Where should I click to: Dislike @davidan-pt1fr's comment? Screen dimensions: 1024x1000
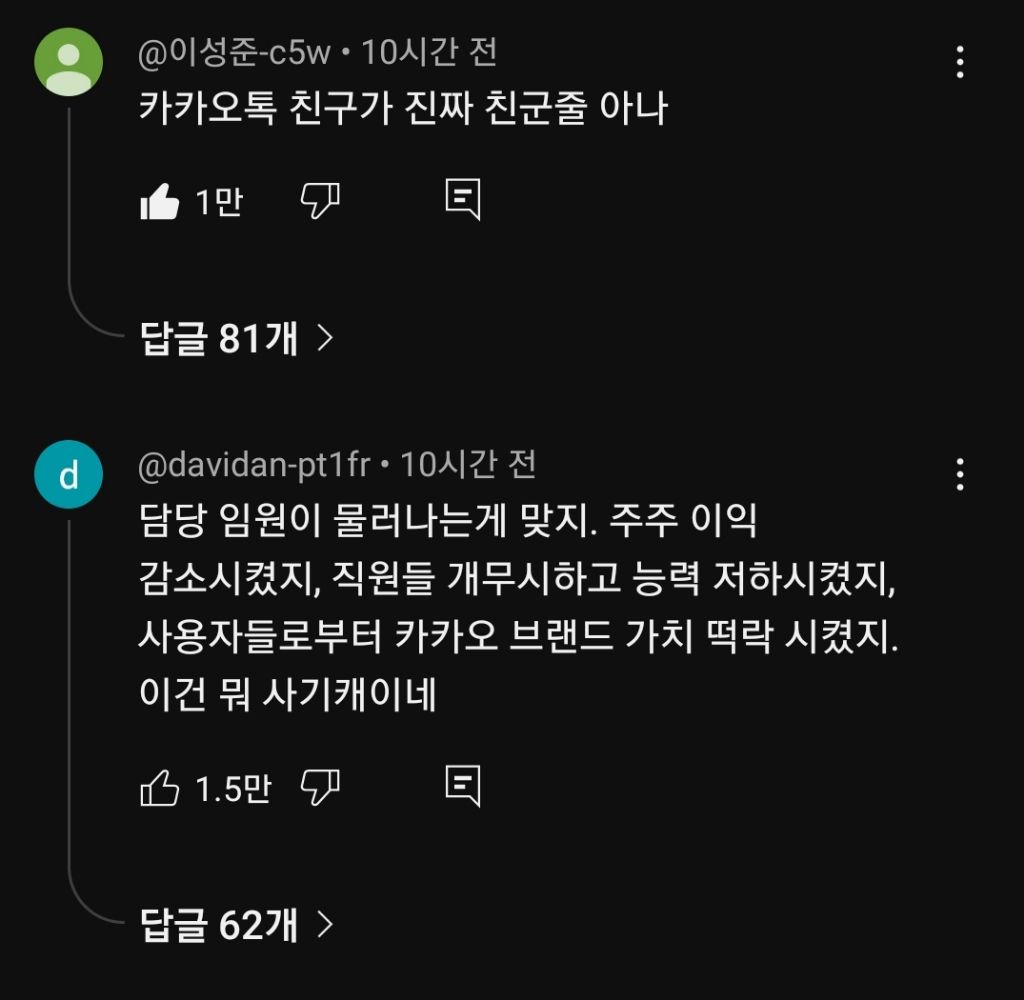320,787
